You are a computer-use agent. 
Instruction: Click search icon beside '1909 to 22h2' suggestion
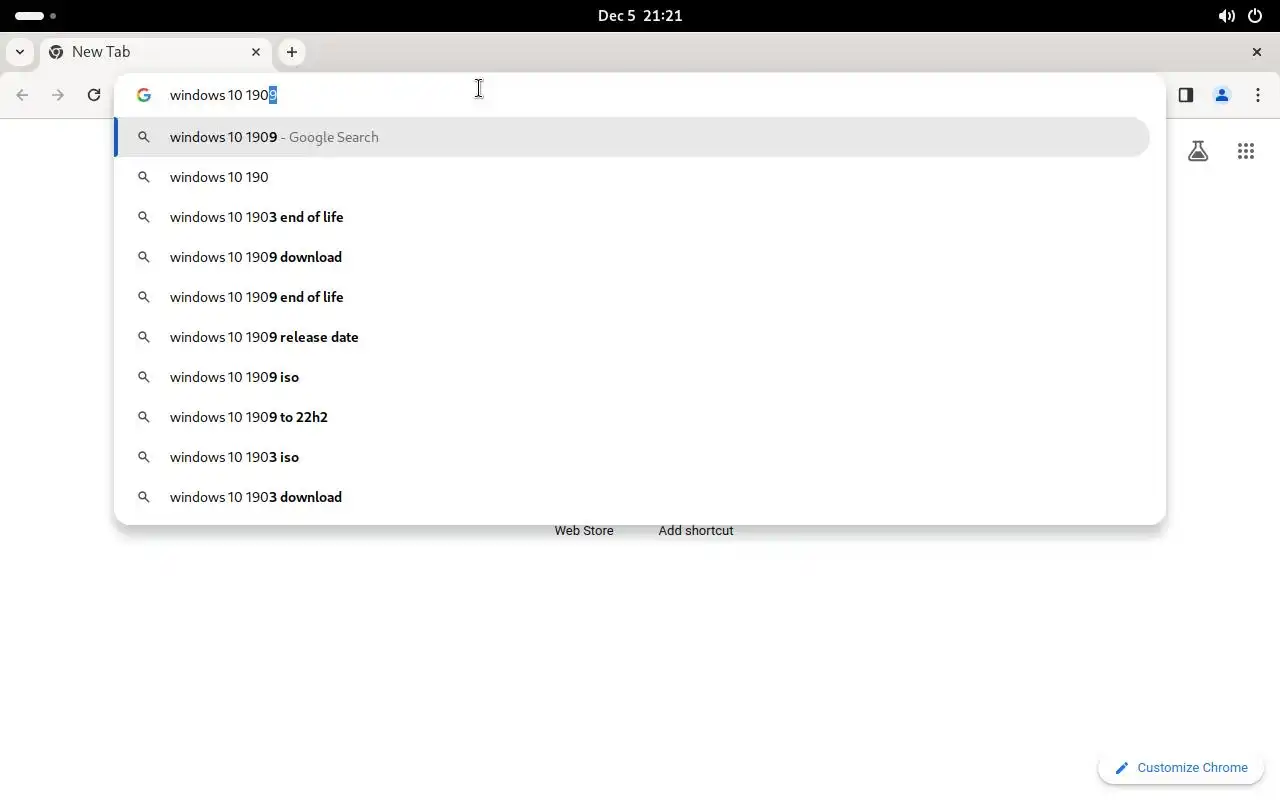pyautogui.click(x=144, y=417)
